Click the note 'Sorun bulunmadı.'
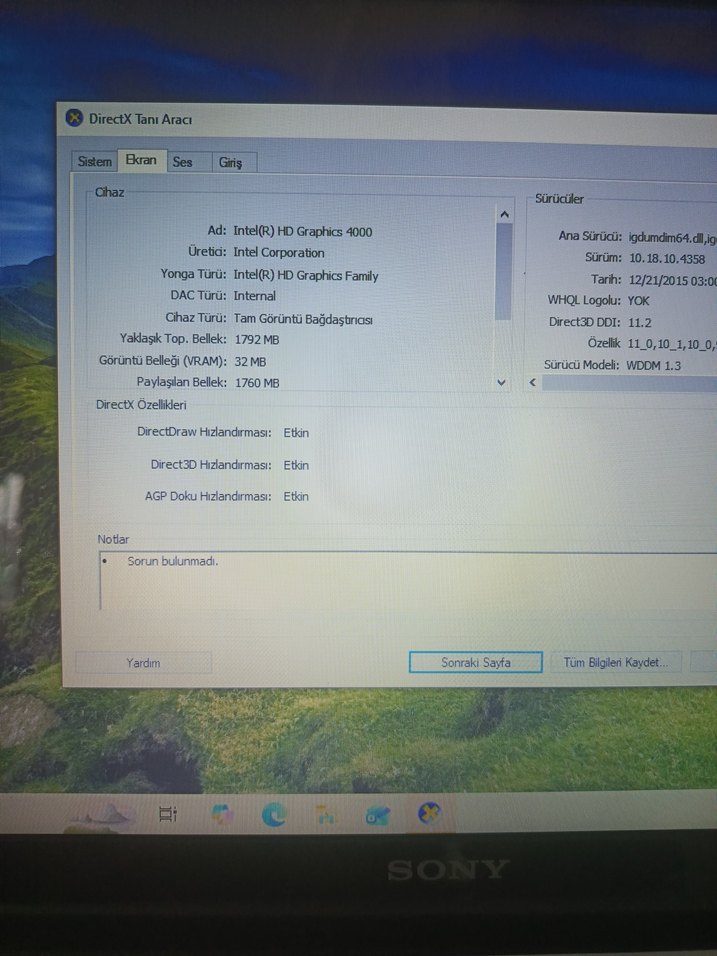Image resolution: width=717 pixels, height=956 pixels. click(173, 561)
